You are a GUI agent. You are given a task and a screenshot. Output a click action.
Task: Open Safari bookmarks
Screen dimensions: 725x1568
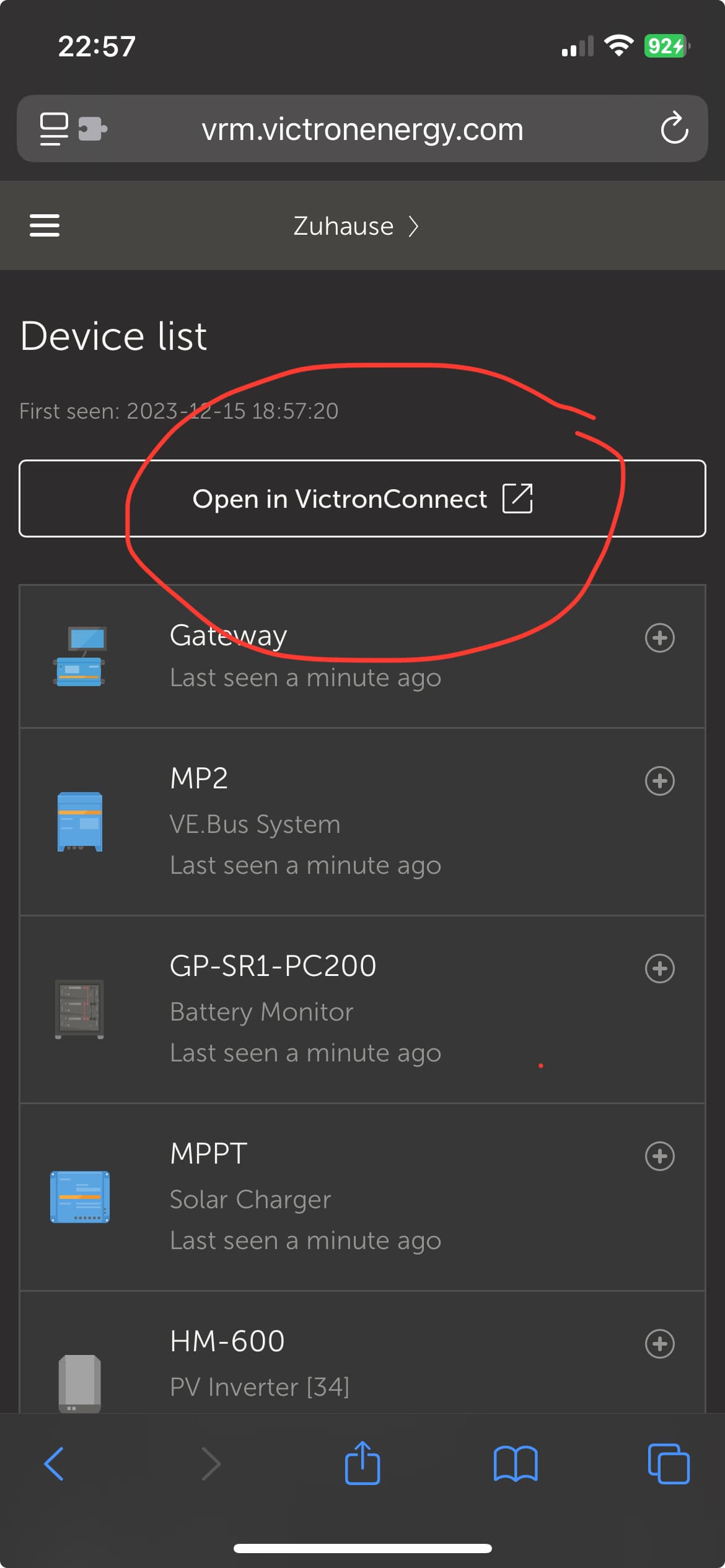pos(516,1464)
